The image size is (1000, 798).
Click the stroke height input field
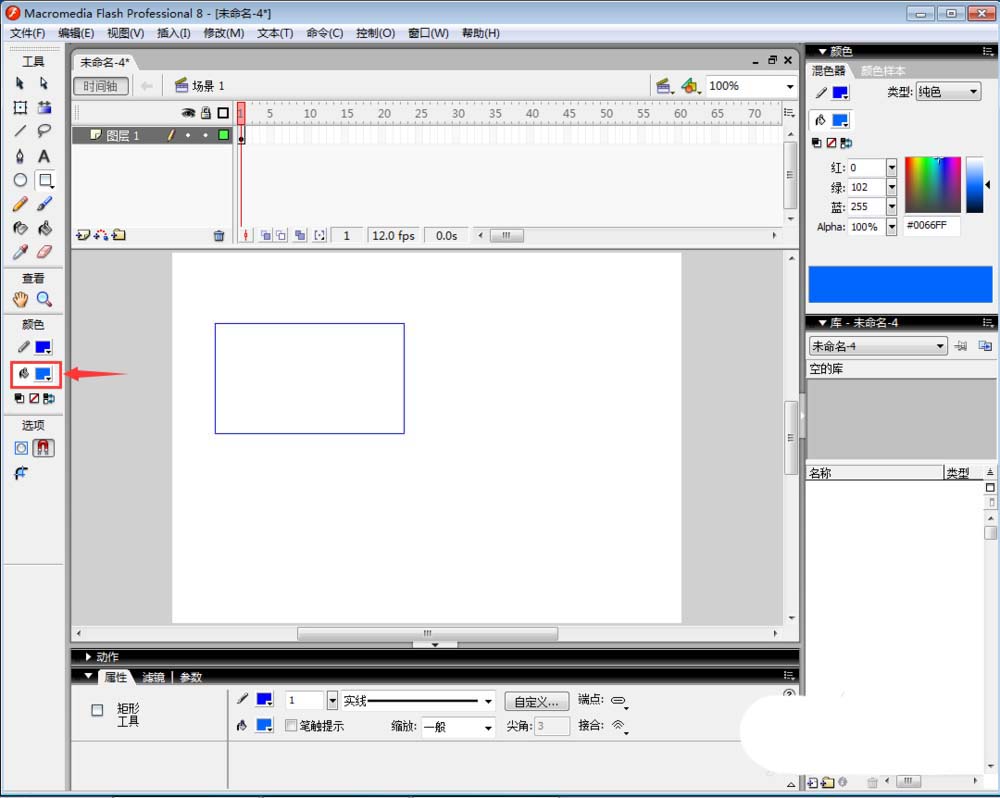click(x=305, y=700)
